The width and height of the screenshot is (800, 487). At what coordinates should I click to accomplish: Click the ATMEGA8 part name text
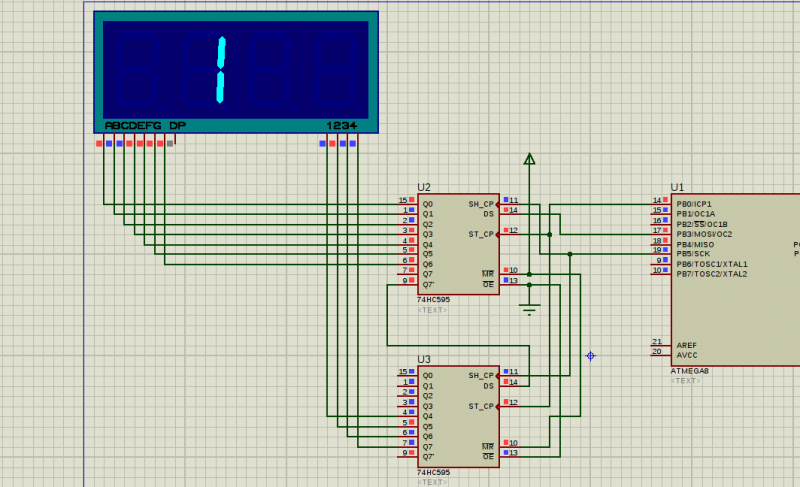(x=689, y=371)
